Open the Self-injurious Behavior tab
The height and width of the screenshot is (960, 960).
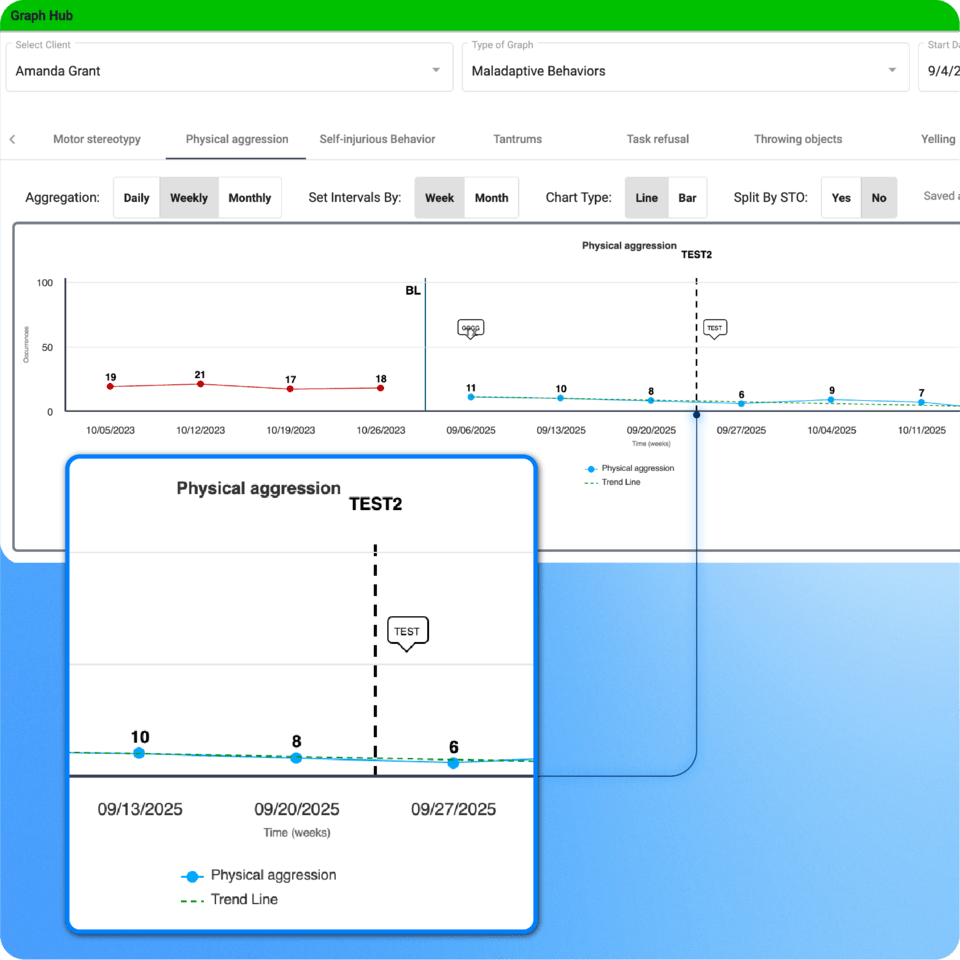click(x=377, y=139)
